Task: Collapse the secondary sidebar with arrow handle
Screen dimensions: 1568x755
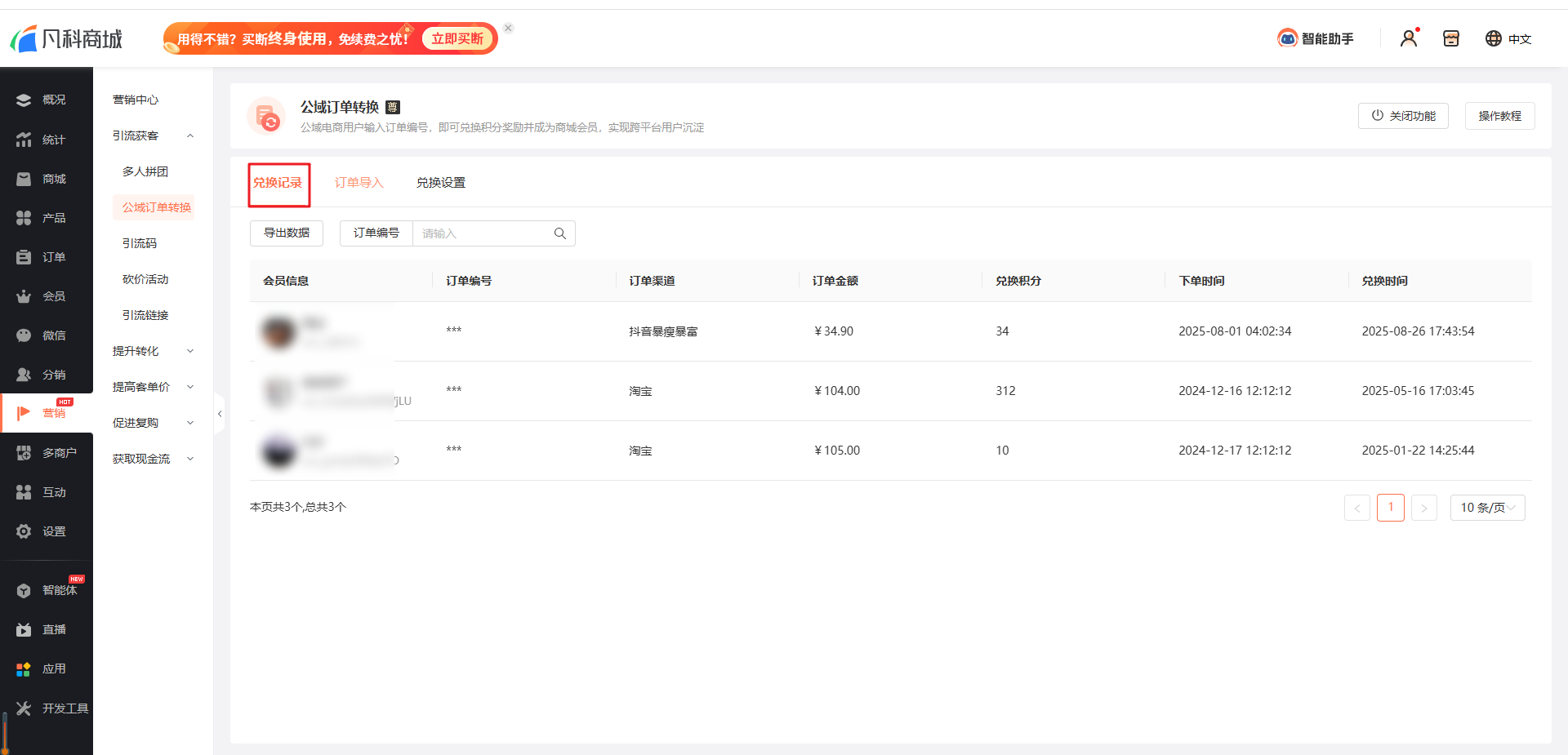Action: (x=219, y=414)
